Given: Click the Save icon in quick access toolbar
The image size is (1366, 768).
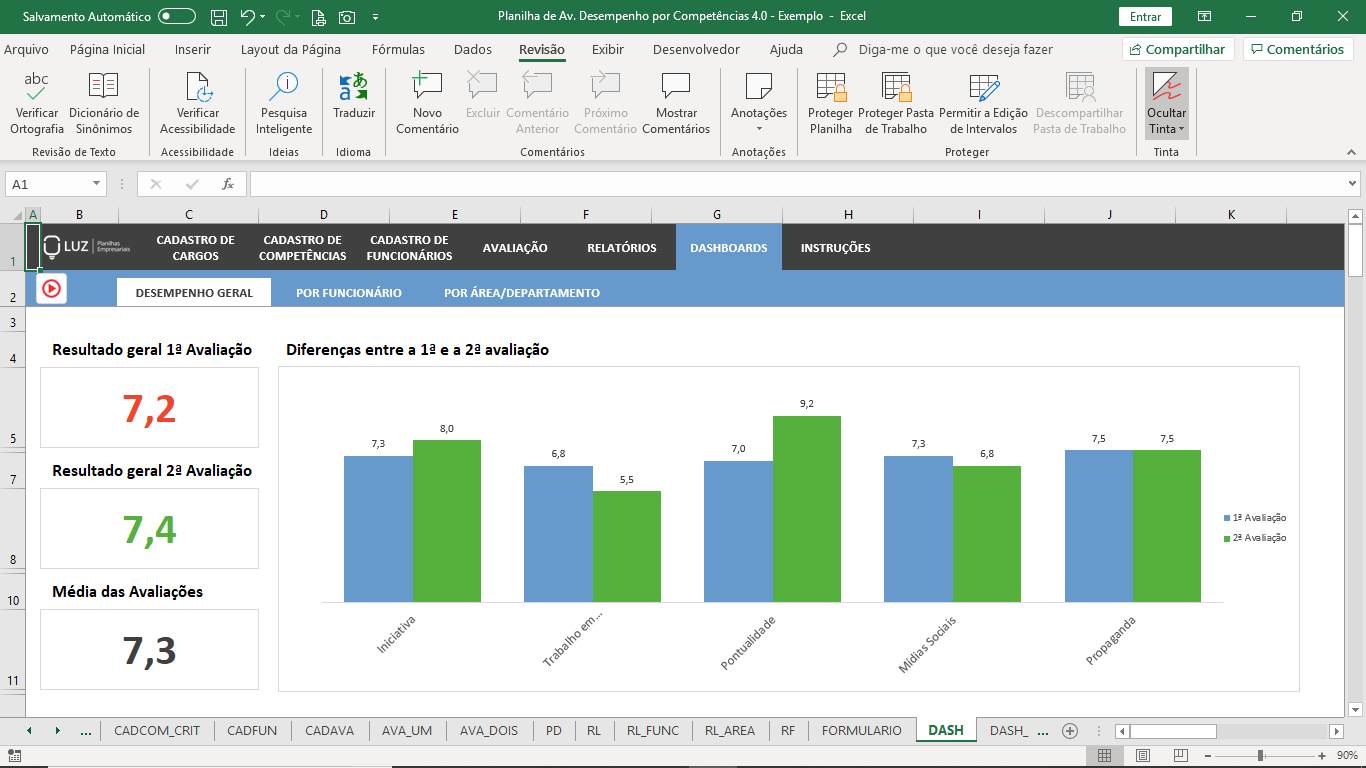Looking at the screenshot, I should [x=219, y=17].
